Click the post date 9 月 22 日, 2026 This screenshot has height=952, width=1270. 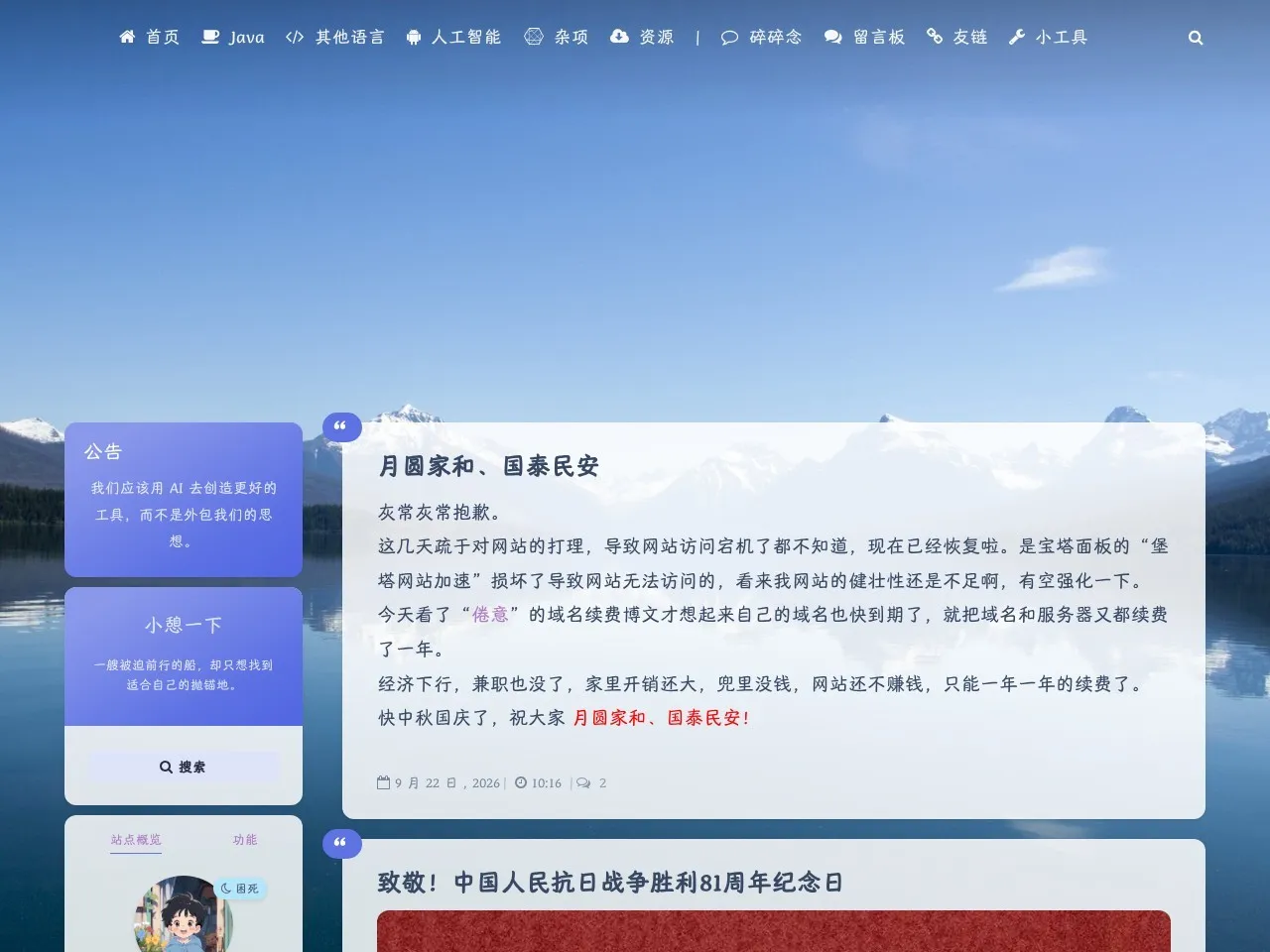pos(447,782)
